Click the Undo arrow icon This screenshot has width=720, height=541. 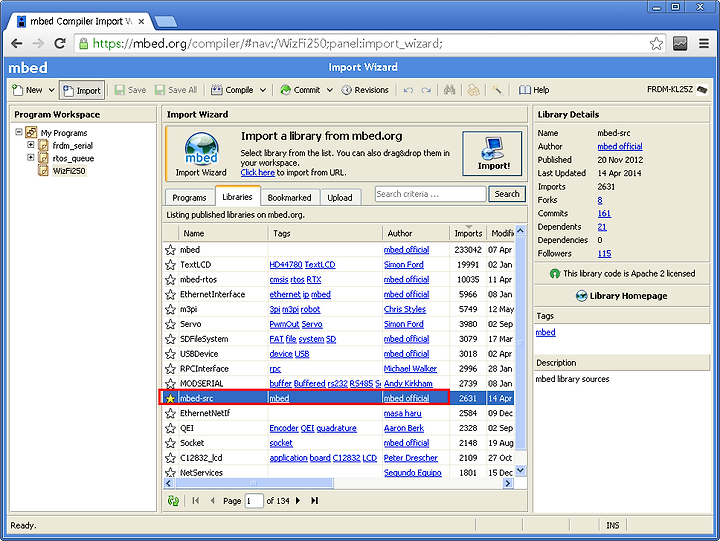408,90
